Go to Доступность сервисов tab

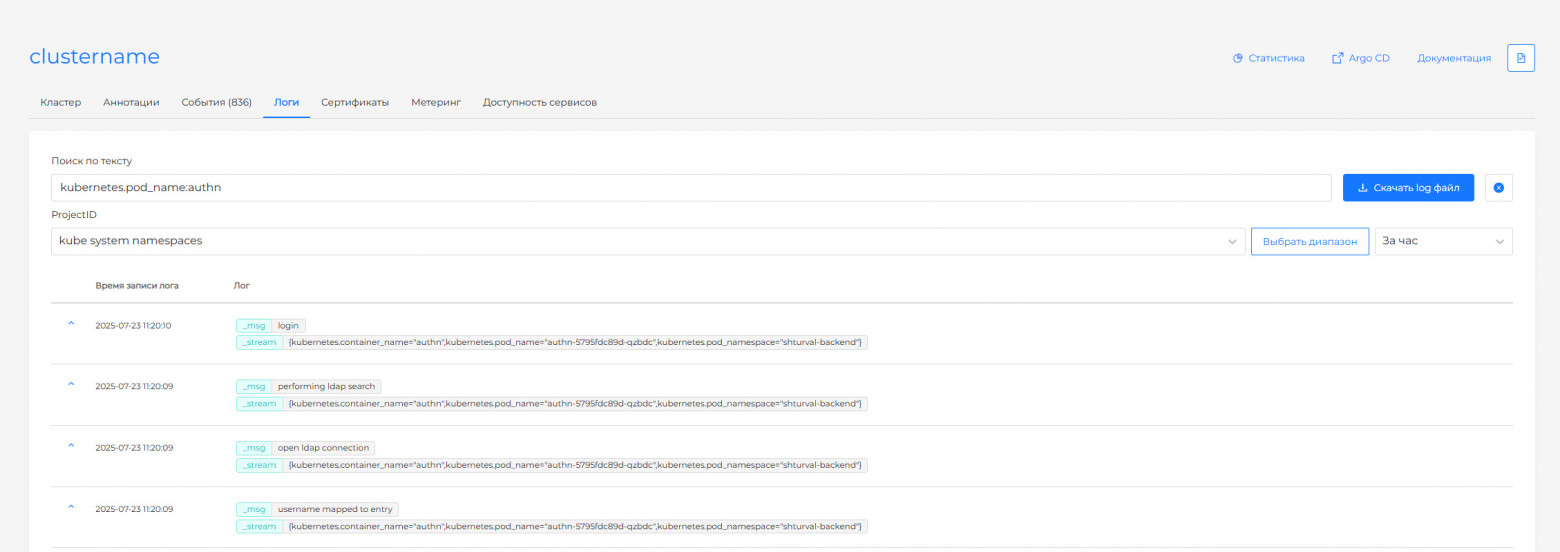539,102
